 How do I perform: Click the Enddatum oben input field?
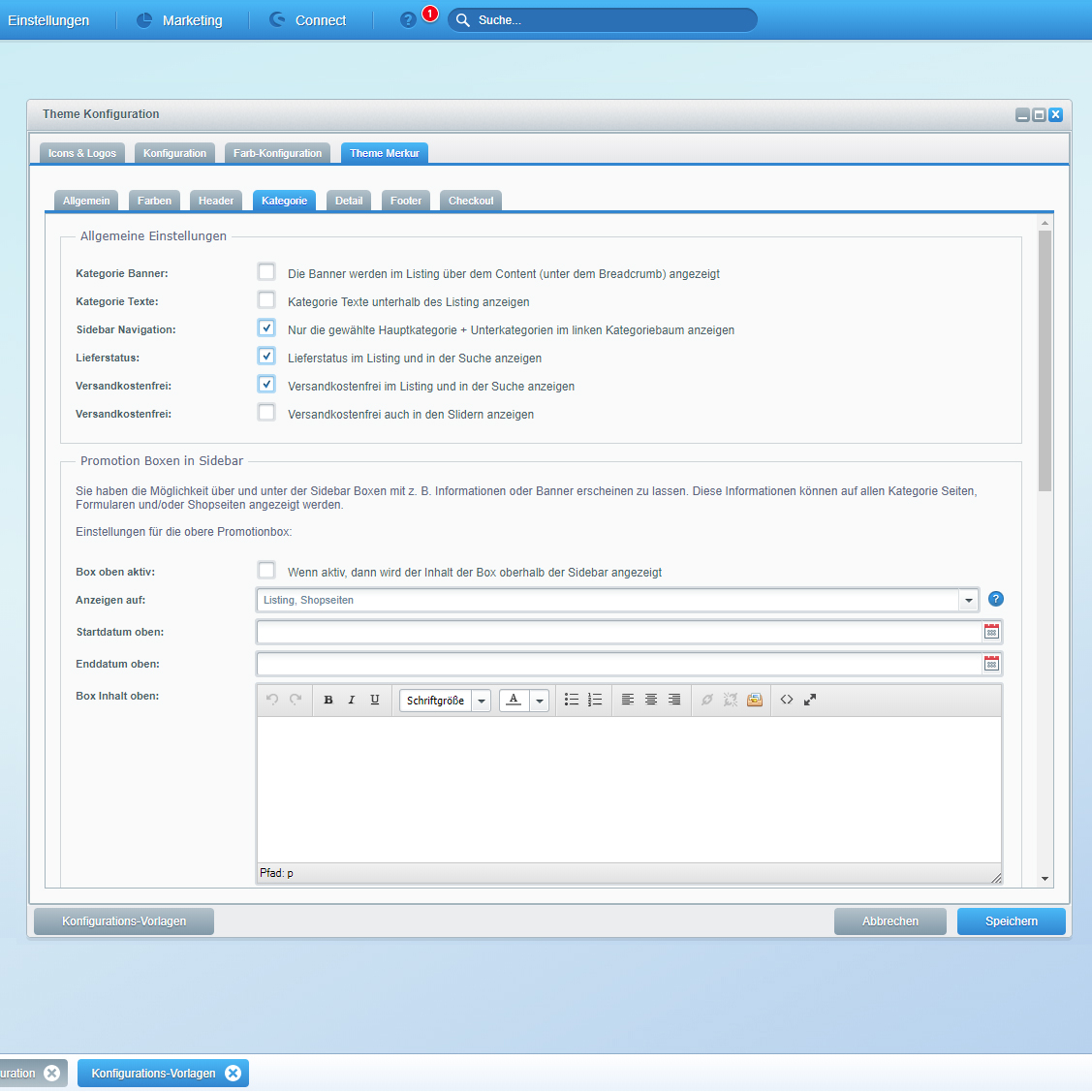(x=618, y=664)
